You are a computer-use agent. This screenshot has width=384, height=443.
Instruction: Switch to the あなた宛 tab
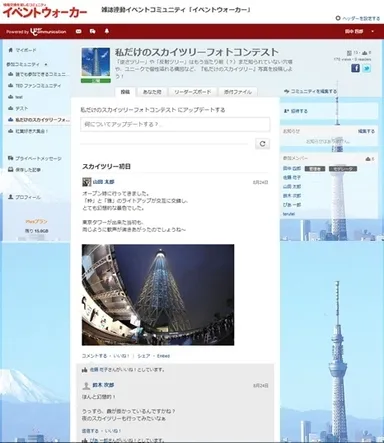[x=152, y=92]
